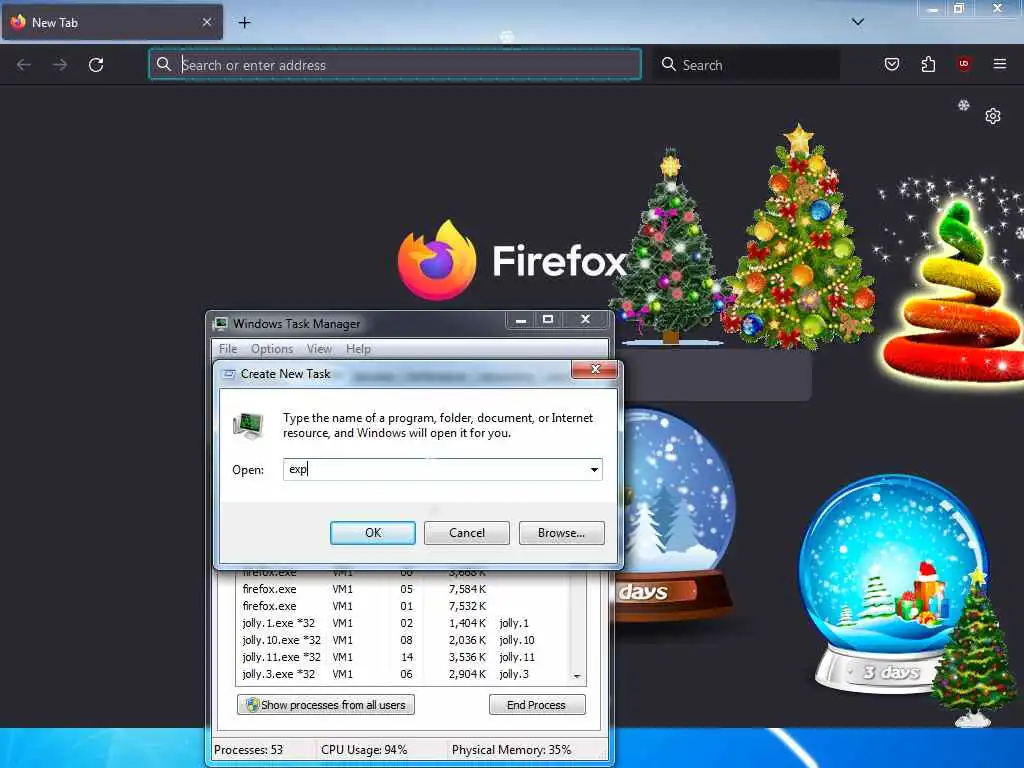
Task: Click the Processes: 53 status text
Action: (x=248, y=750)
